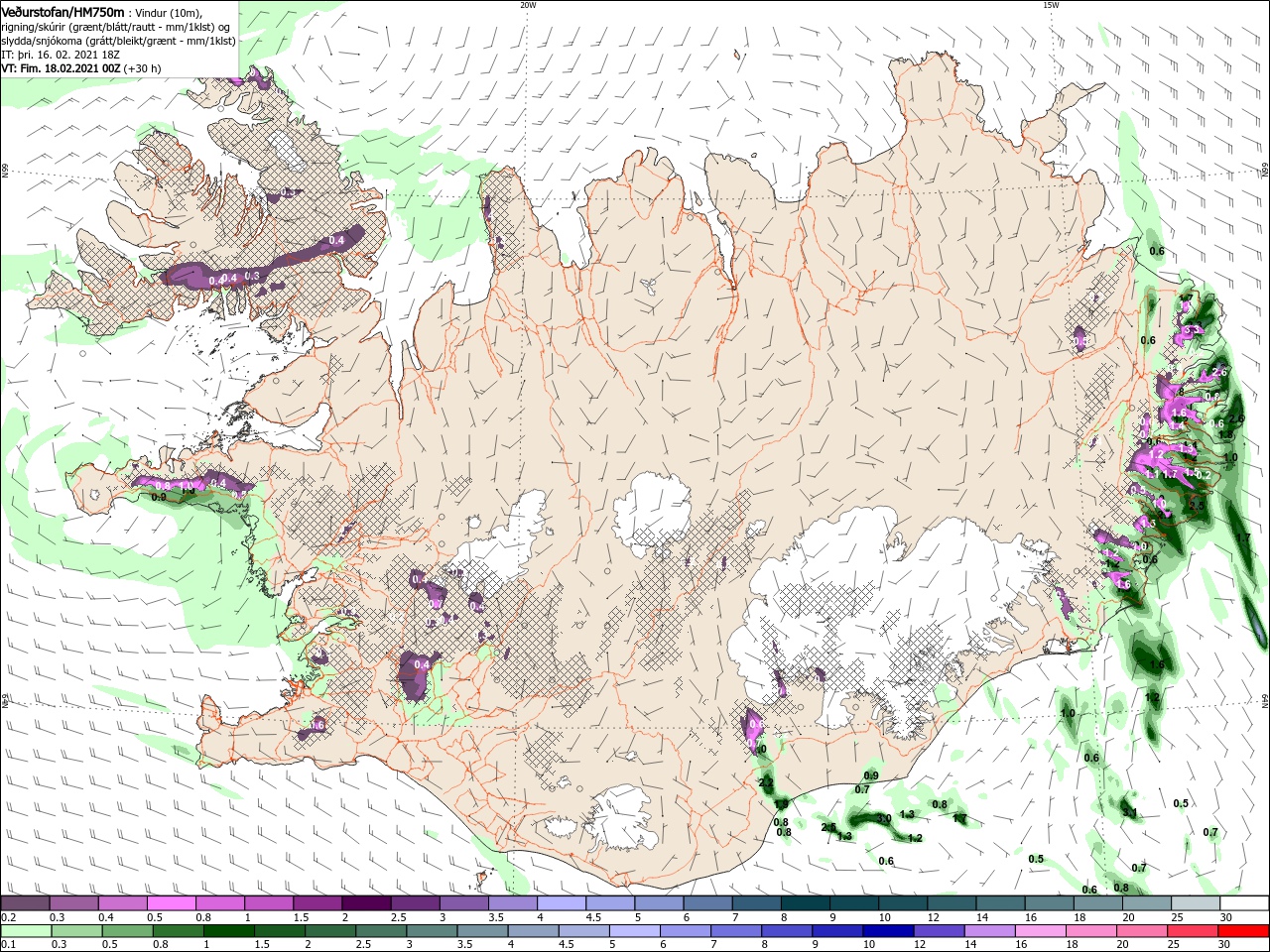The height and width of the screenshot is (952, 1270).
Task: Click the lower legend swatch between 3 and 3.5
Action: click(432, 931)
